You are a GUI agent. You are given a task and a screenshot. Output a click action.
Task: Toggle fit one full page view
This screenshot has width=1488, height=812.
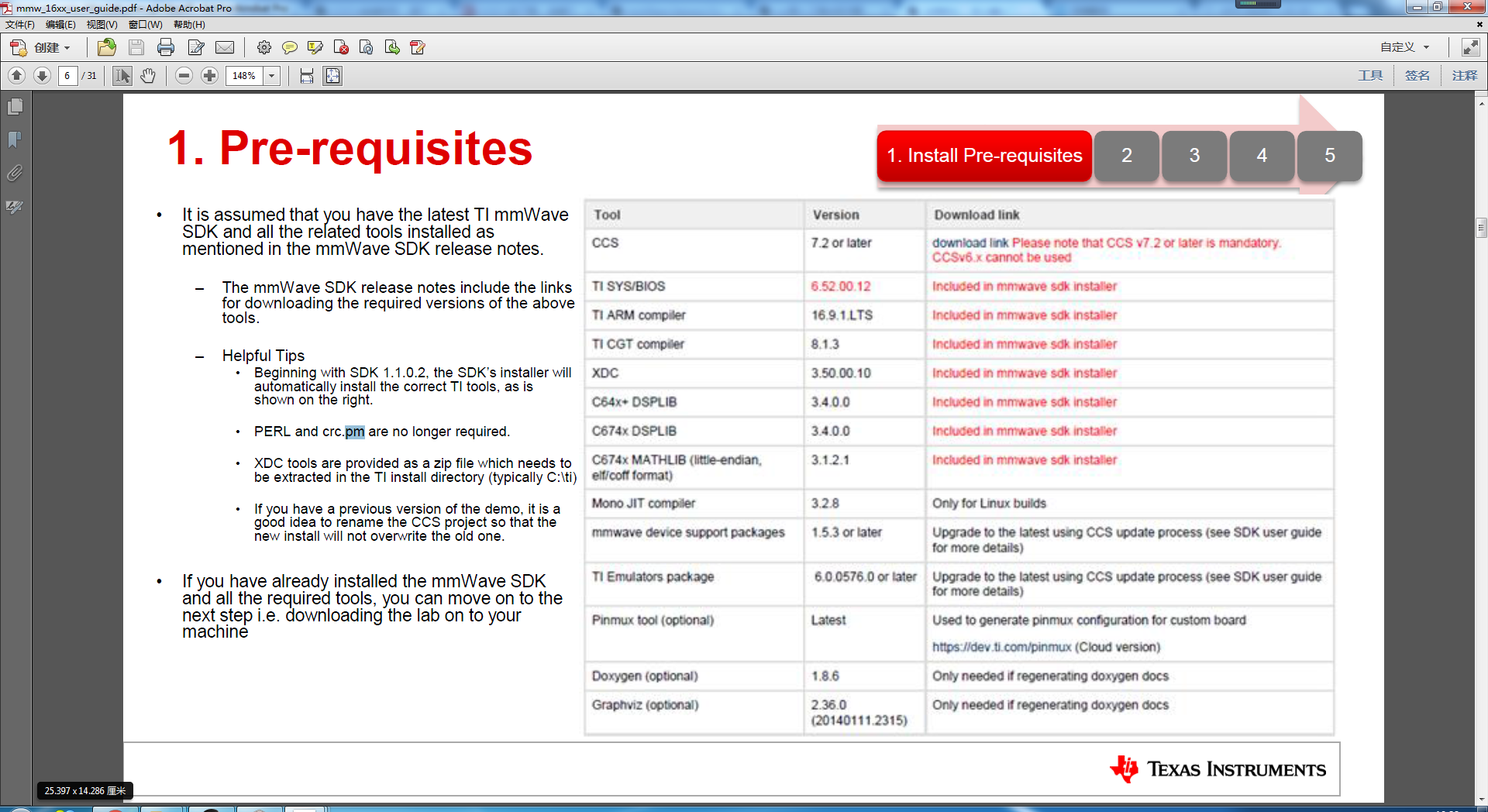[x=332, y=76]
